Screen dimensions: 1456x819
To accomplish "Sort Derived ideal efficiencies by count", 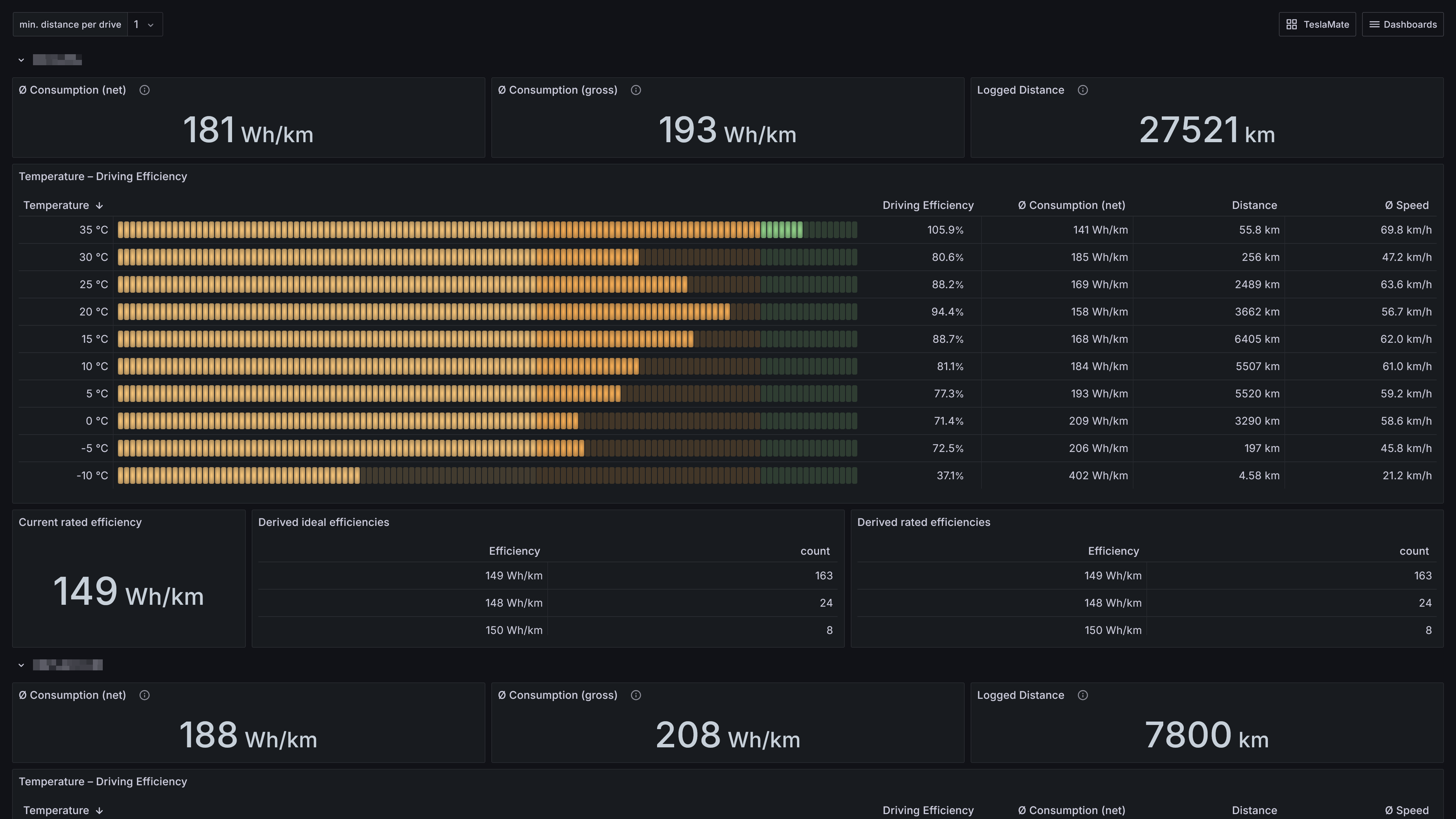I will [x=814, y=551].
